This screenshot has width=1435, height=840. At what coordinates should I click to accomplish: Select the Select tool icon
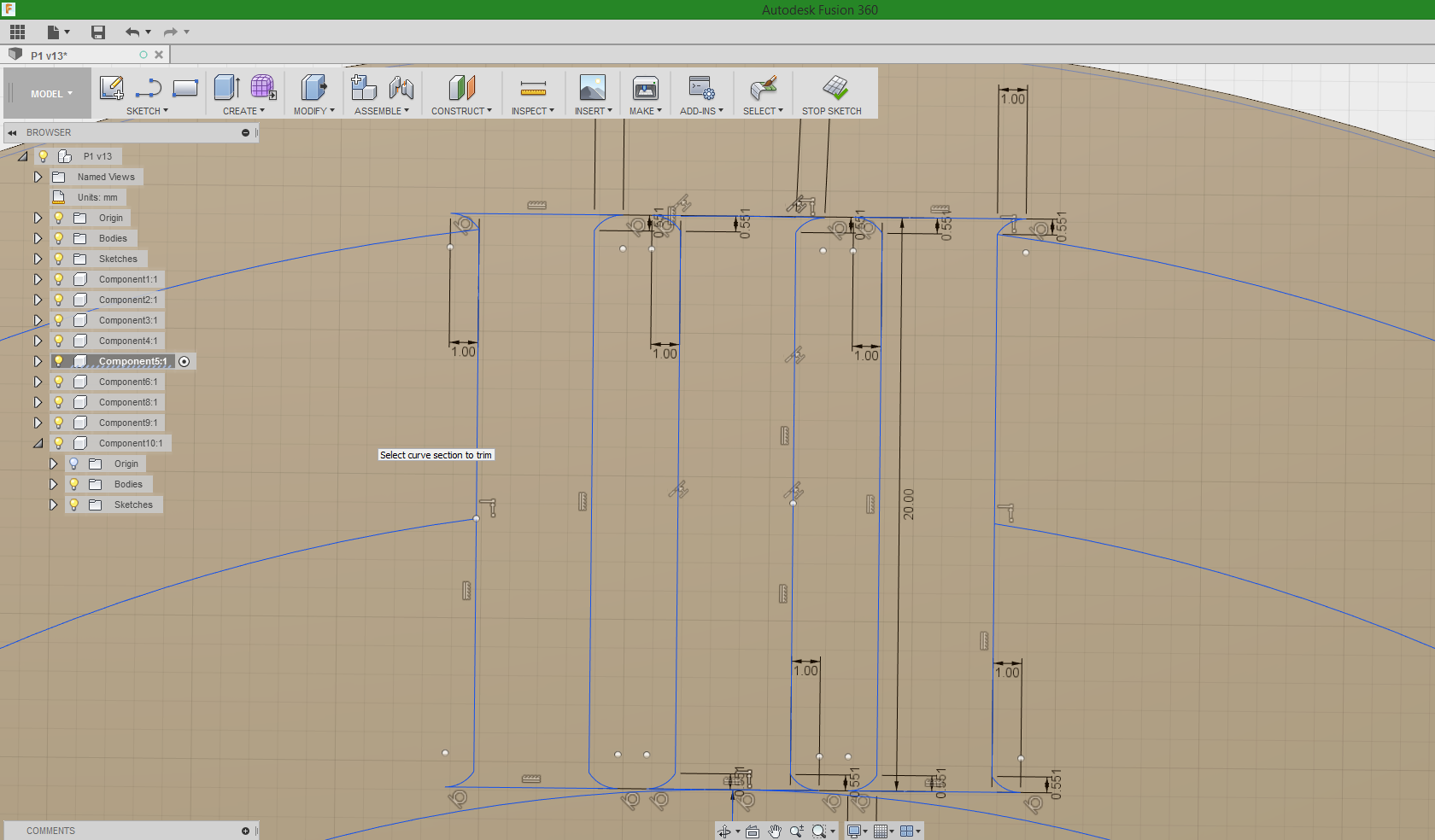click(x=763, y=87)
